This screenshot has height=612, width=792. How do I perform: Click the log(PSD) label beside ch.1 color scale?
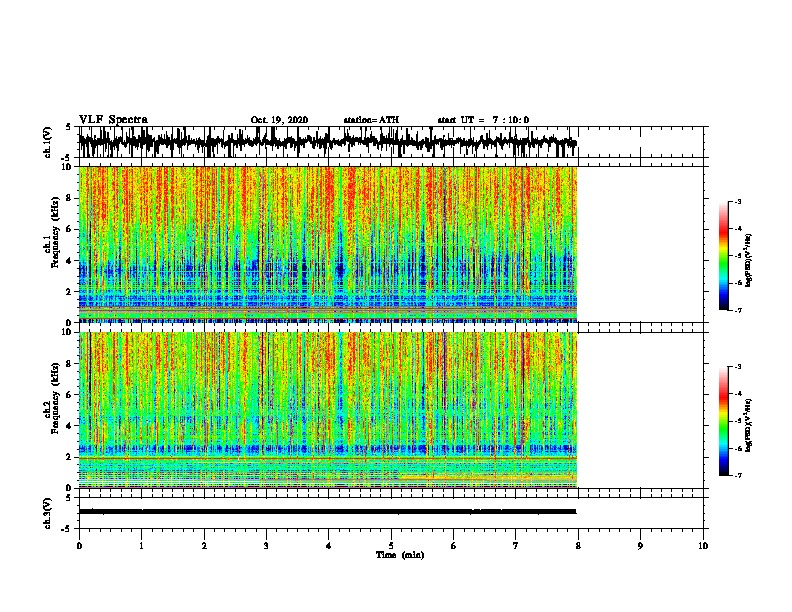pos(749,260)
